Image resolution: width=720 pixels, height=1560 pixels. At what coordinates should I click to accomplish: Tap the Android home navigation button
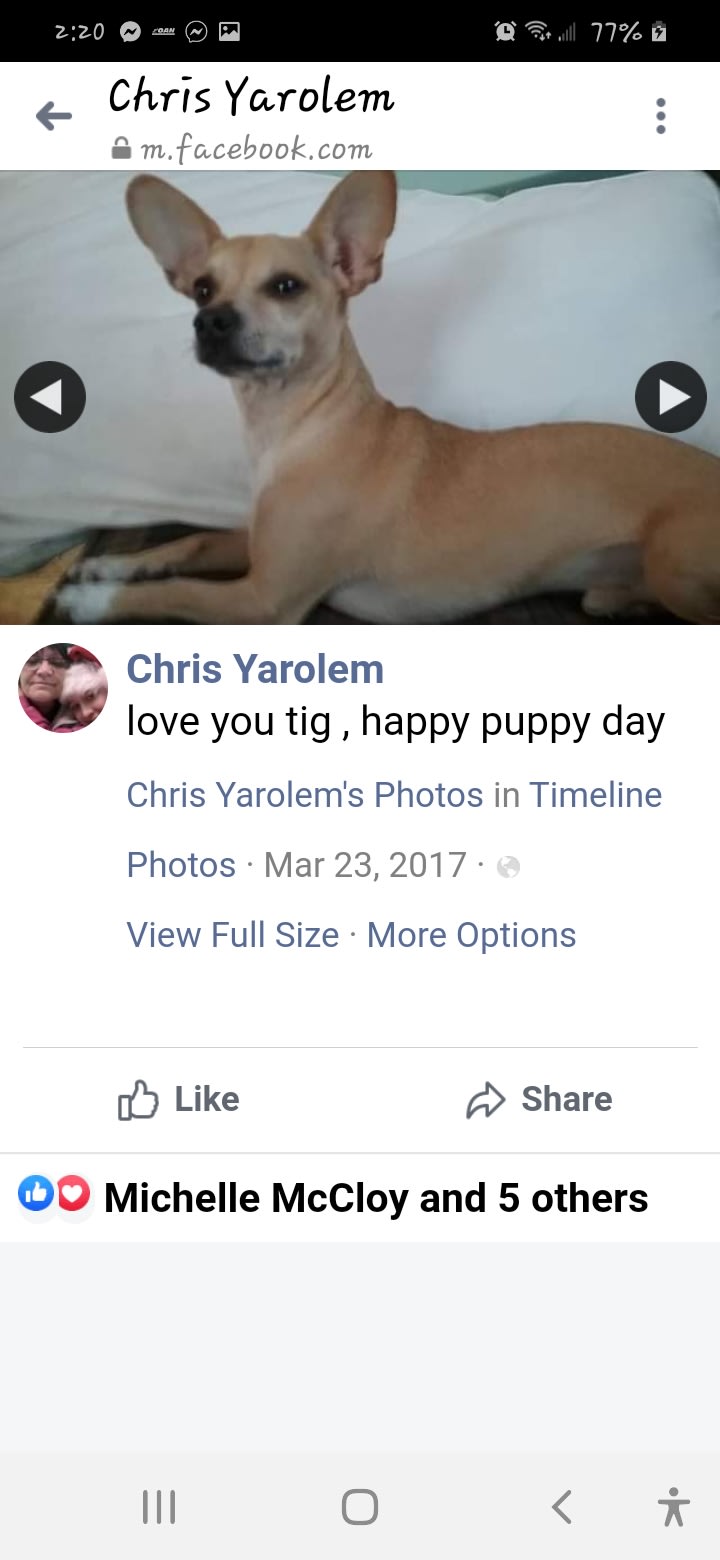click(360, 1507)
